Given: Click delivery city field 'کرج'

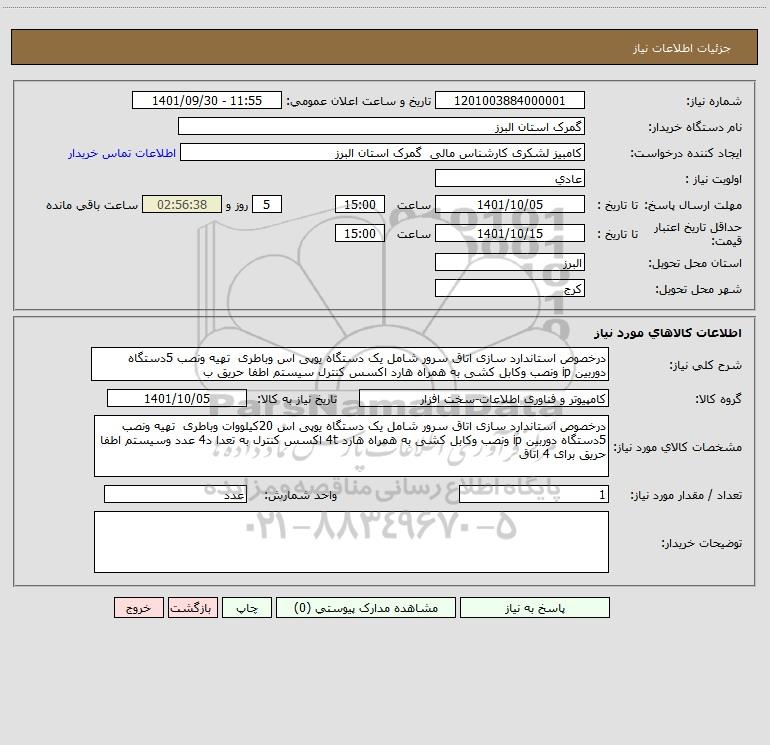Looking at the screenshot, I should pyautogui.click(x=510, y=288).
